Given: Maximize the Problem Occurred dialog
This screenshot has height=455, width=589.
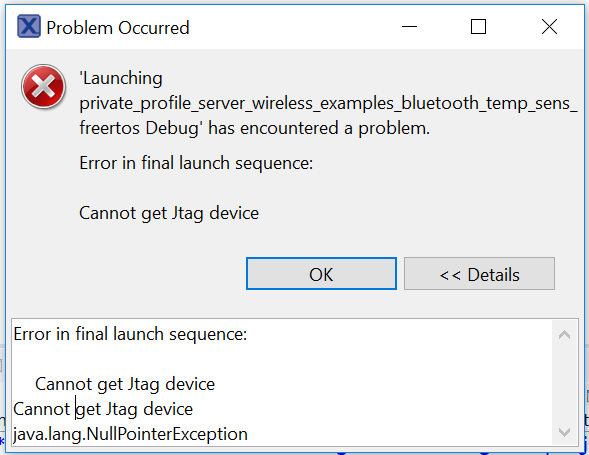Looking at the screenshot, I should [478, 27].
